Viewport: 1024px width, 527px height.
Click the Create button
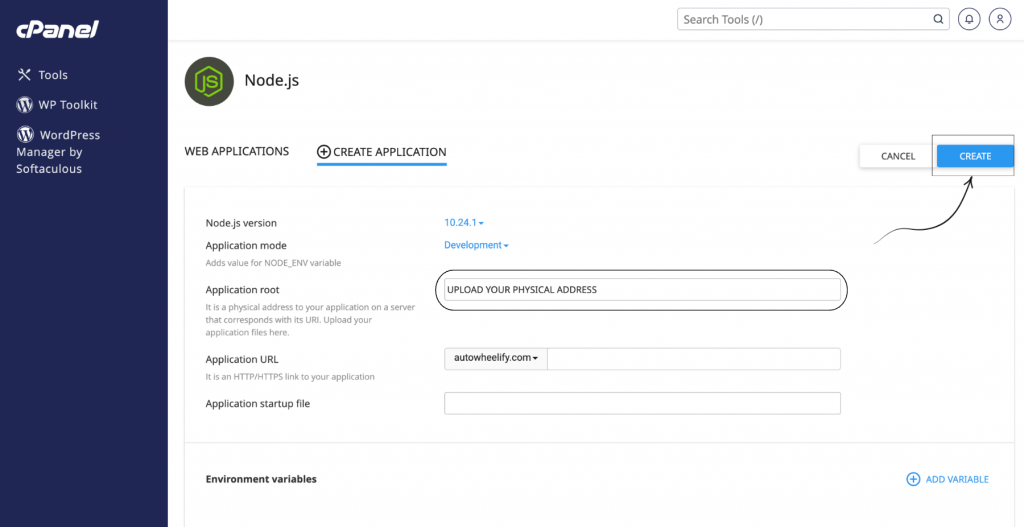(x=975, y=156)
